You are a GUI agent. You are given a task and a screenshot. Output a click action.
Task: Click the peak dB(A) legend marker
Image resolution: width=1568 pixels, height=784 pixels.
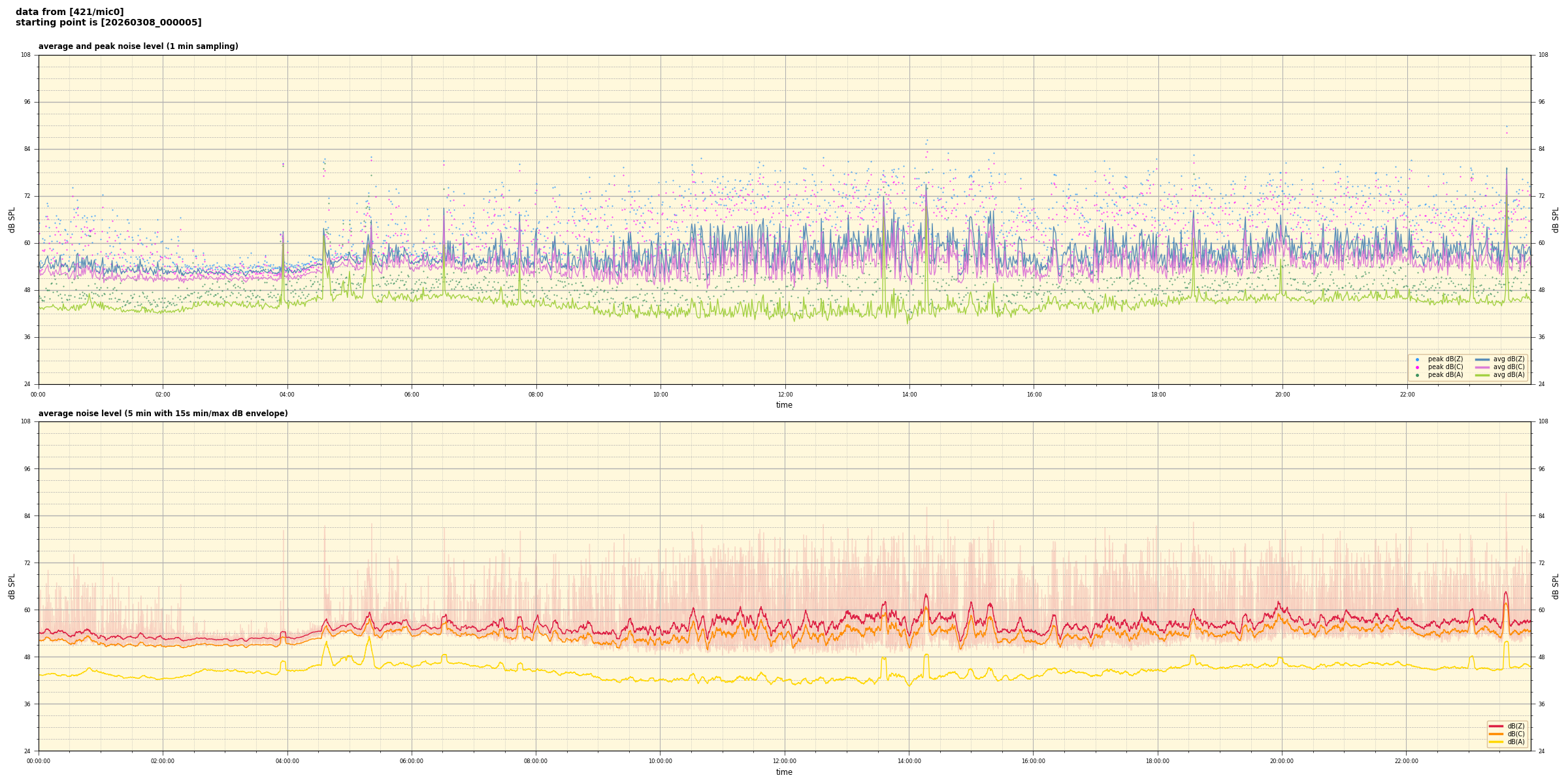pos(1417,375)
